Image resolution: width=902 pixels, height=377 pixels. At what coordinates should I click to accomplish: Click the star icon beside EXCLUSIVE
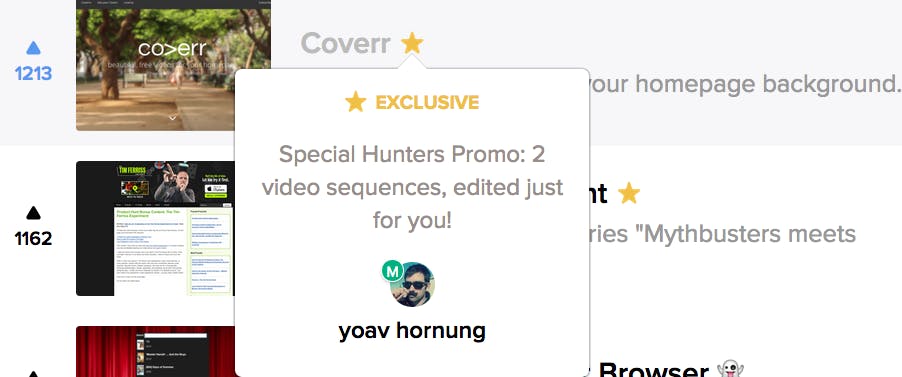point(356,102)
